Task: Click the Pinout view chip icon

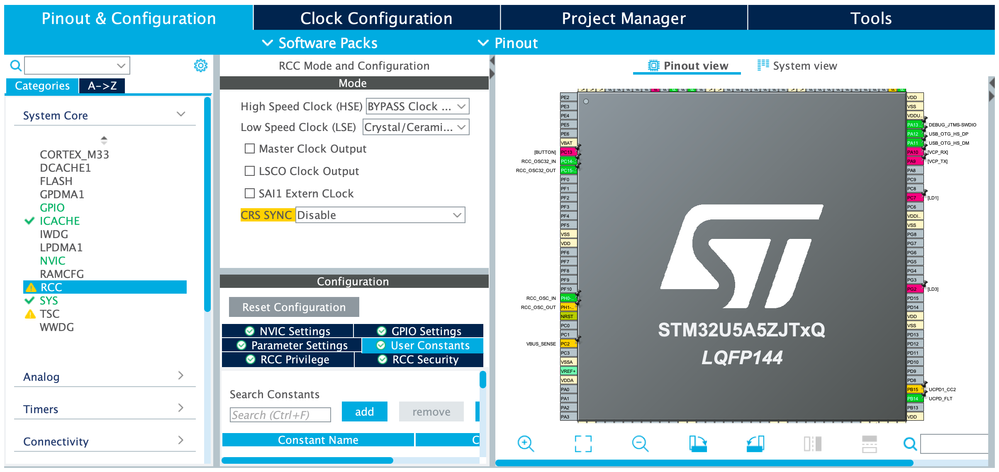Action: 653,66
